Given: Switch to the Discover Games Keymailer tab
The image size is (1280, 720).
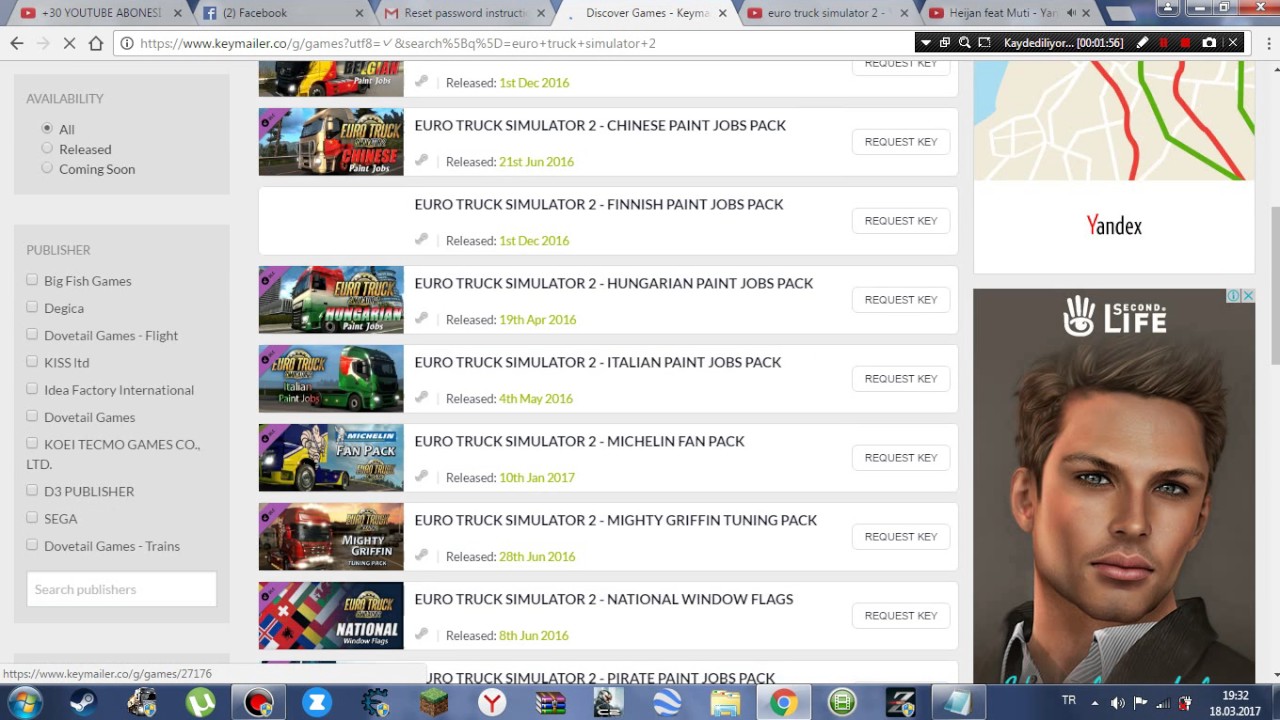Looking at the screenshot, I should pos(646,13).
